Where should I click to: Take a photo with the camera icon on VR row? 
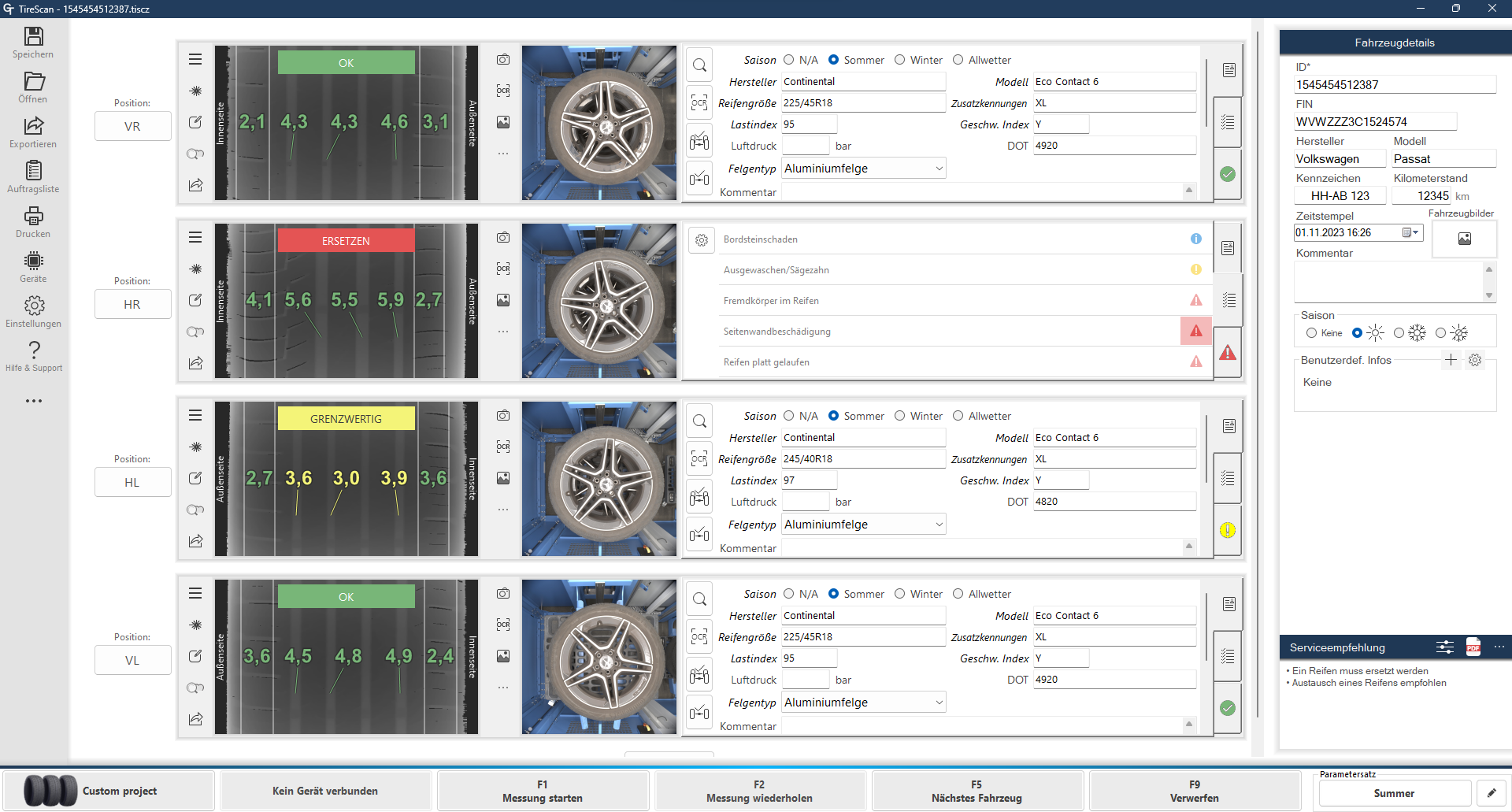pos(503,59)
